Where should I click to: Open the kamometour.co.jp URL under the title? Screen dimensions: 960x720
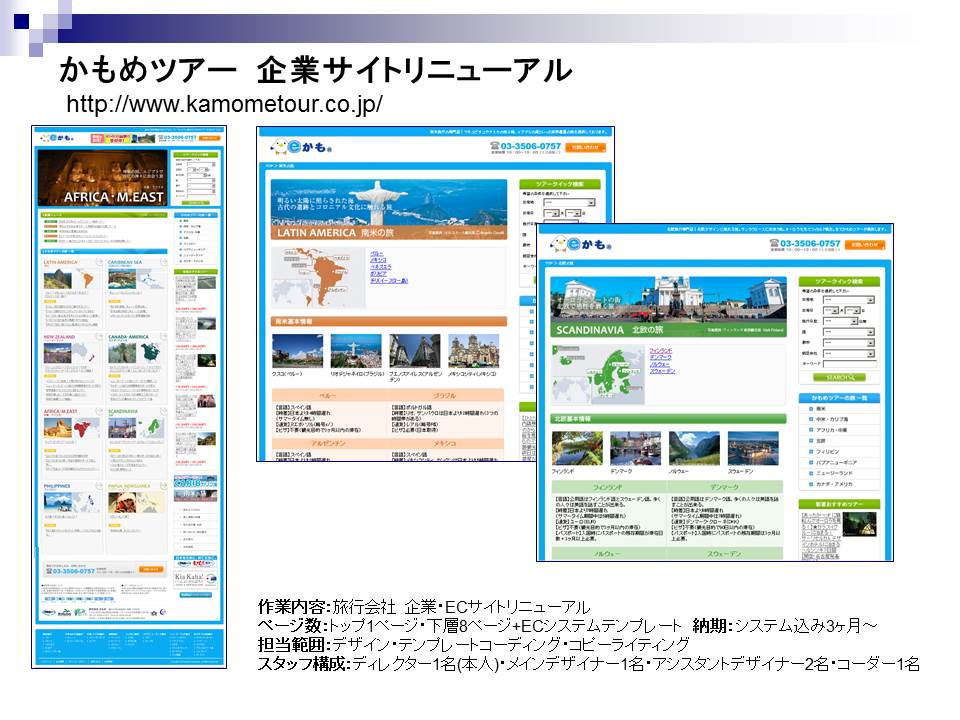pyautogui.click(x=224, y=105)
